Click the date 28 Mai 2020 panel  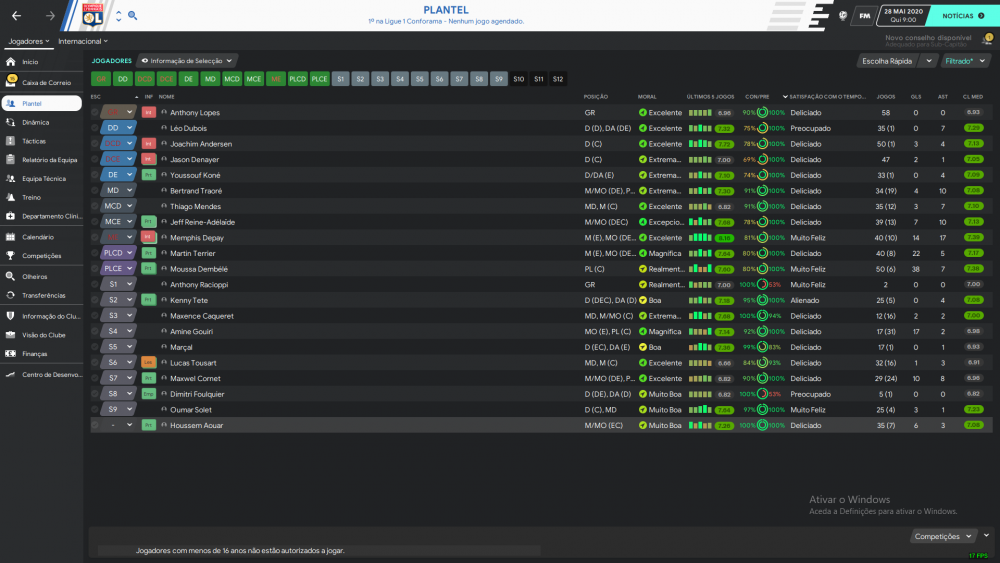(903, 15)
